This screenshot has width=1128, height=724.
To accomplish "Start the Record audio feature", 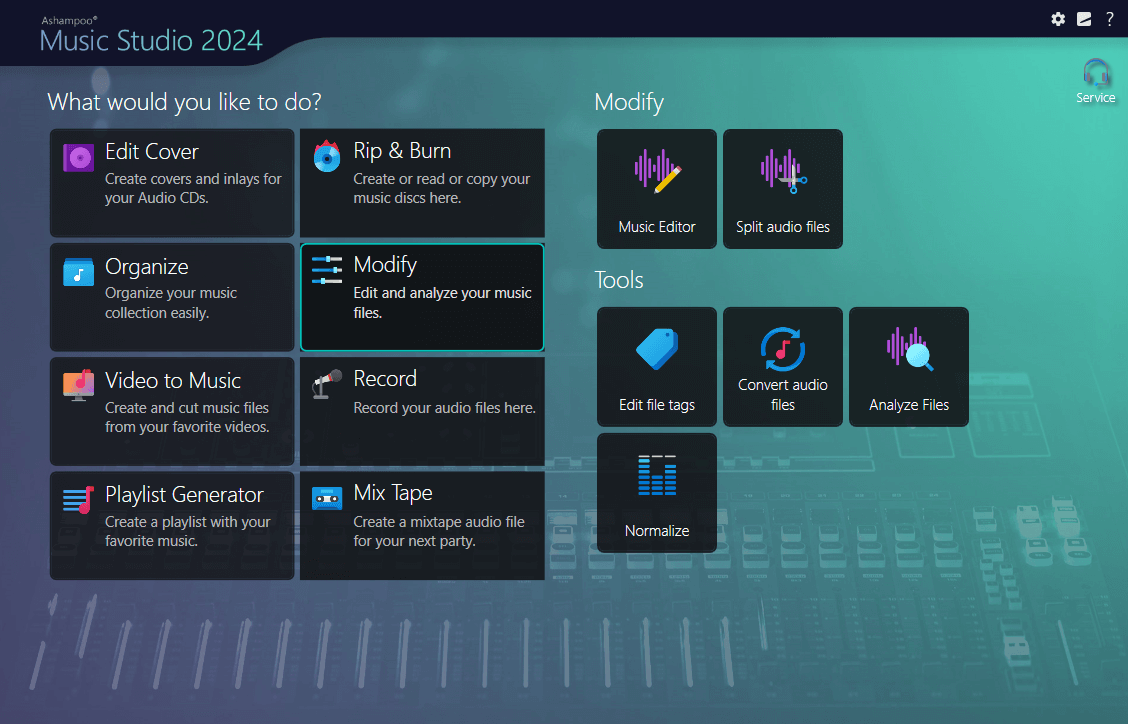I will click(421, 411).
